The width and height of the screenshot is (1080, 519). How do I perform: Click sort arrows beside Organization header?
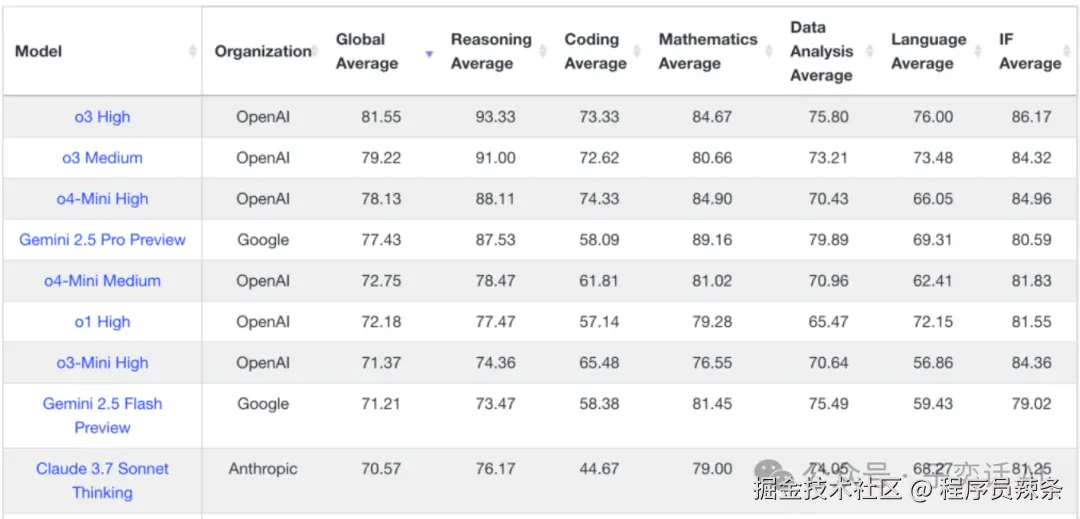click(314, 52)
